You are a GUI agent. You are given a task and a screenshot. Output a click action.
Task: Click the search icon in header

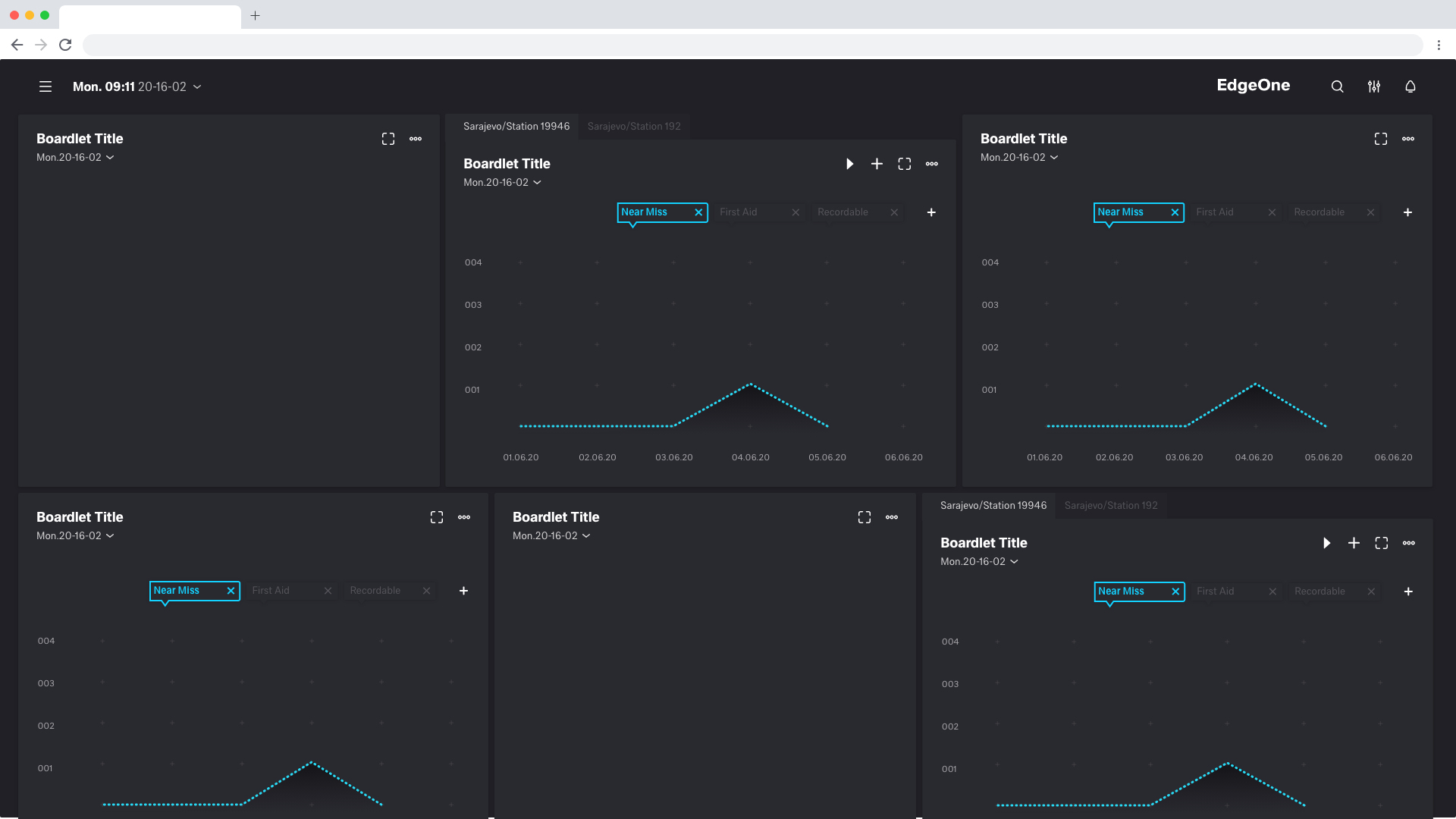(1337, 86)
